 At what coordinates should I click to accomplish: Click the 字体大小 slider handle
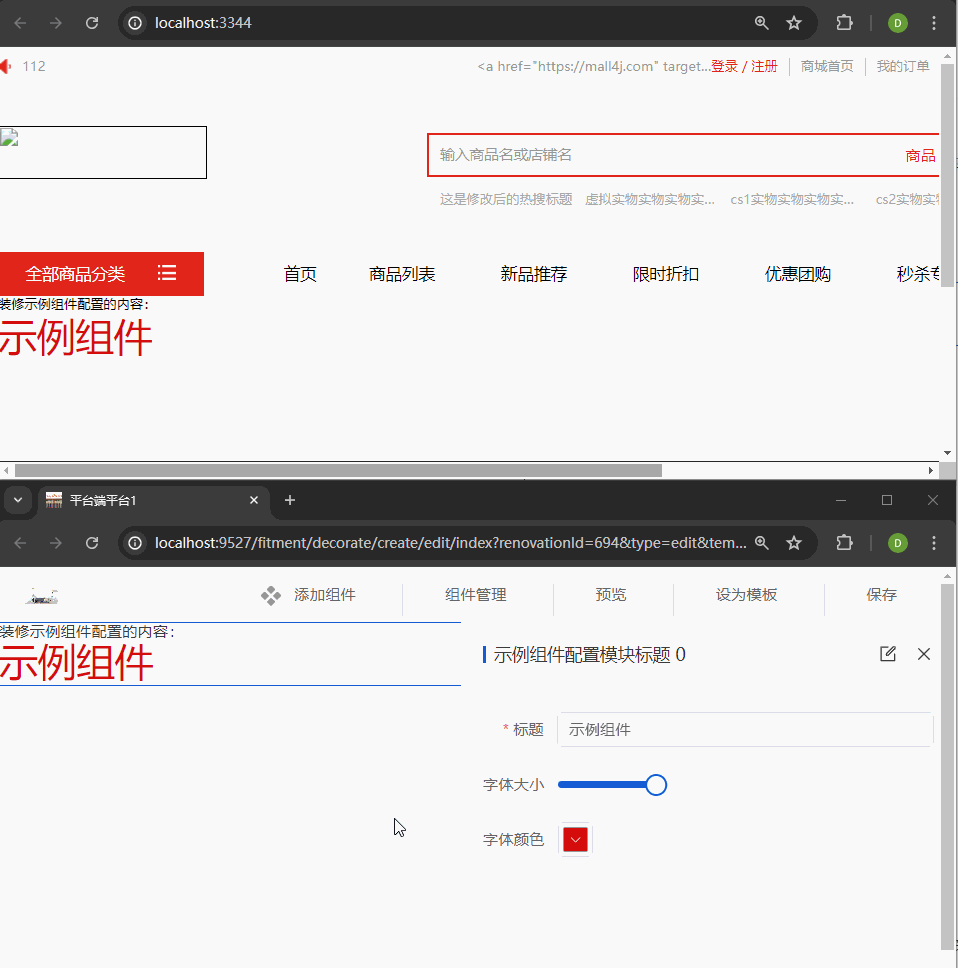[655, 784]
